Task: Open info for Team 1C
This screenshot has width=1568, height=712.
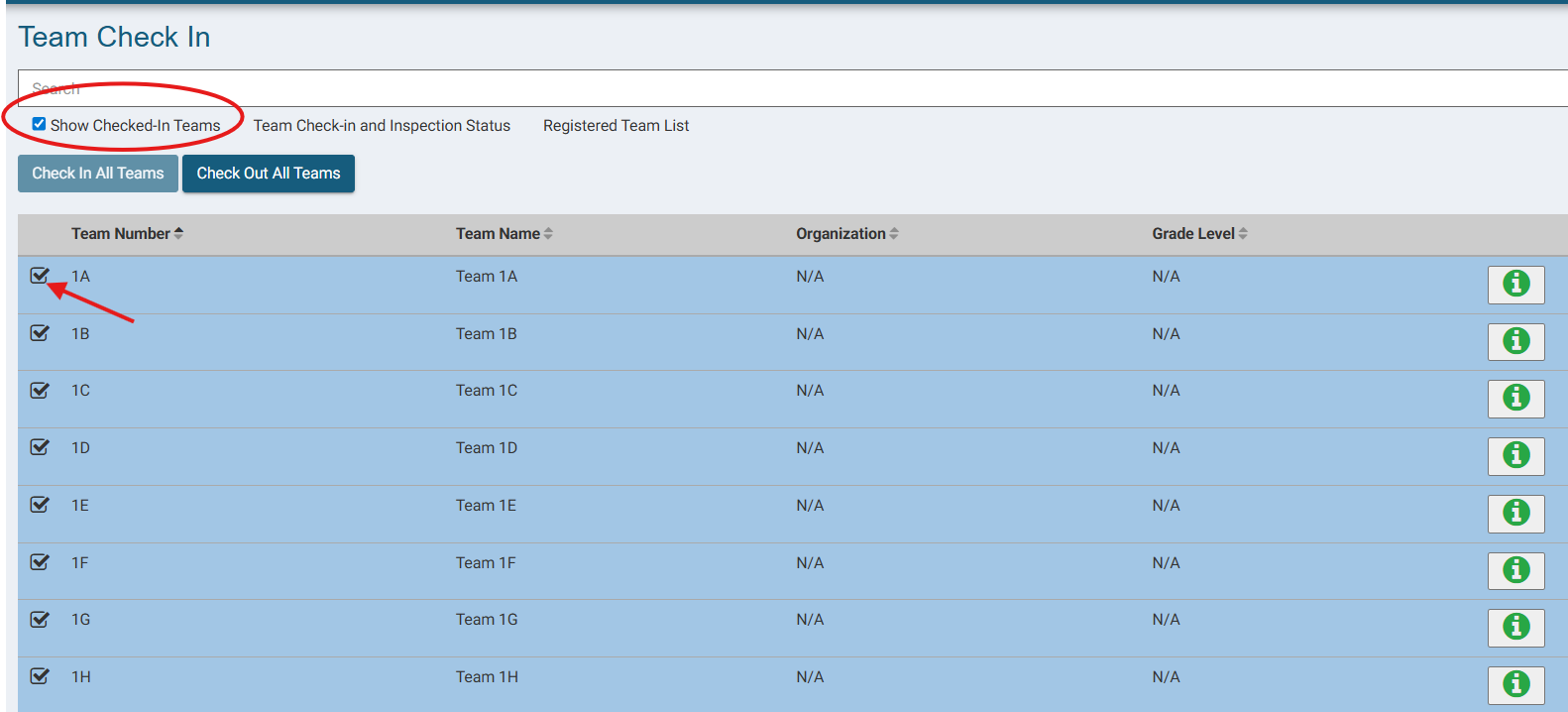Action: [1515, 398]
